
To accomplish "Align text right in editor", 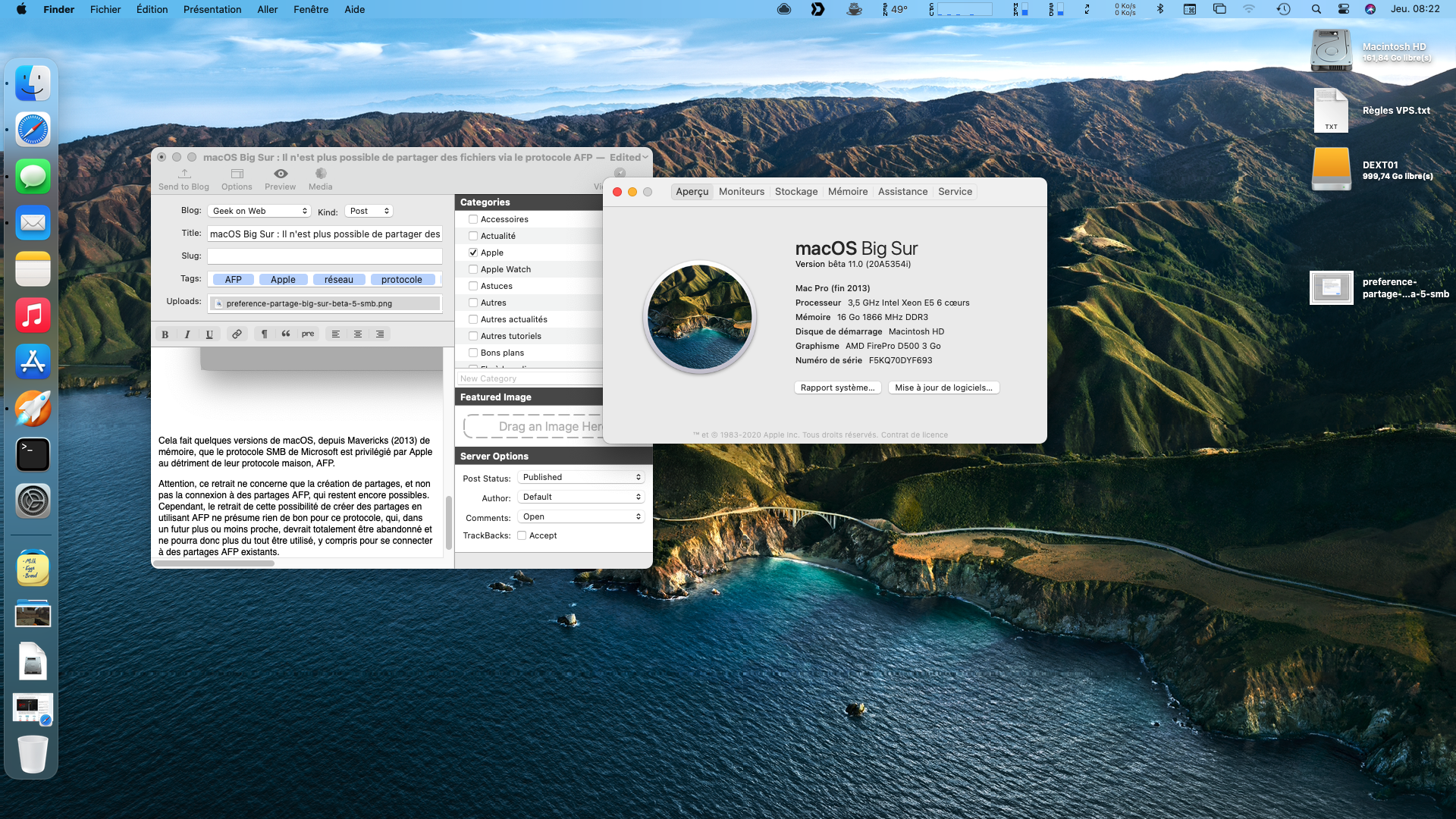I will click(x=380, y=334).
